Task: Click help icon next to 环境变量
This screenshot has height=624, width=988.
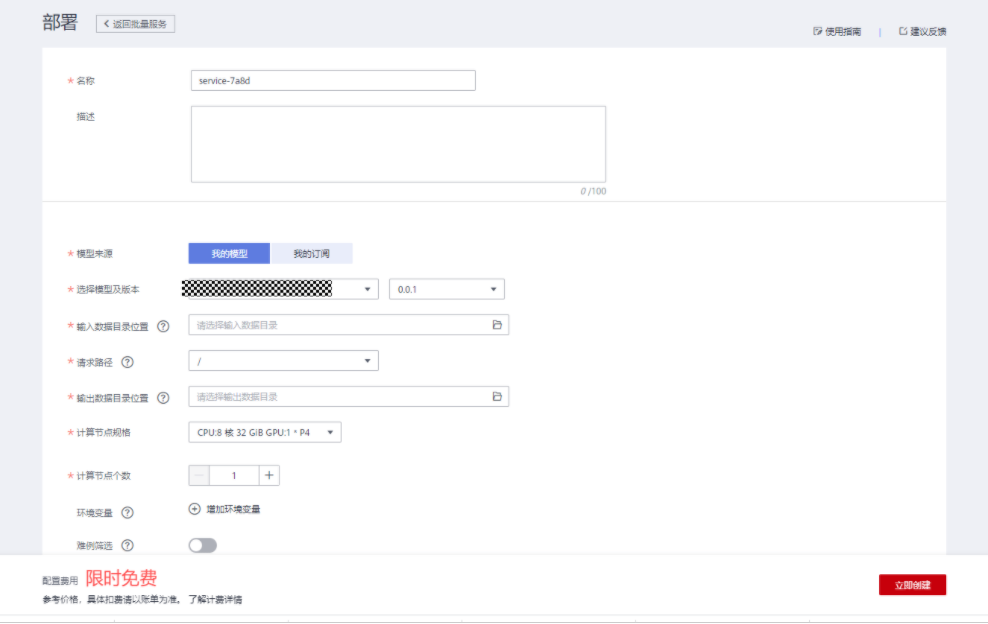Action: tap(127, 512)
